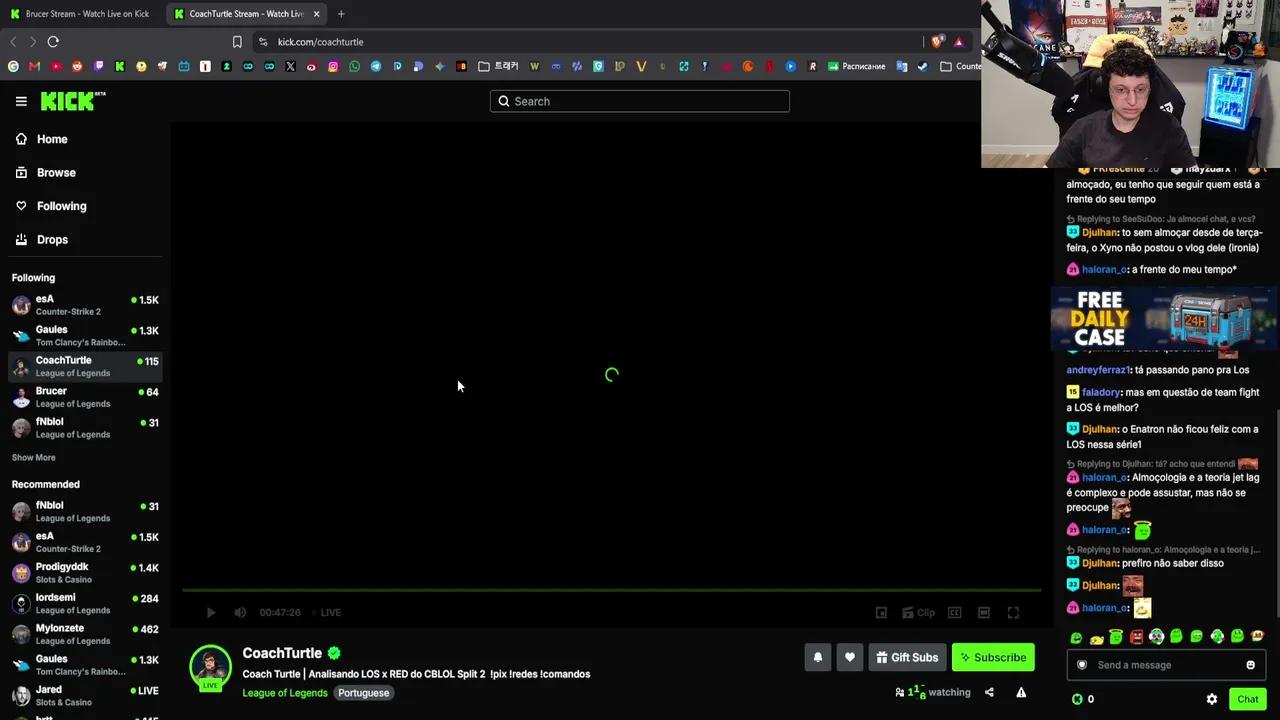This screenshot has height=720, width=1280.
Task: Click the Free Daily Case banner
Action: (x=1165, y=319)
